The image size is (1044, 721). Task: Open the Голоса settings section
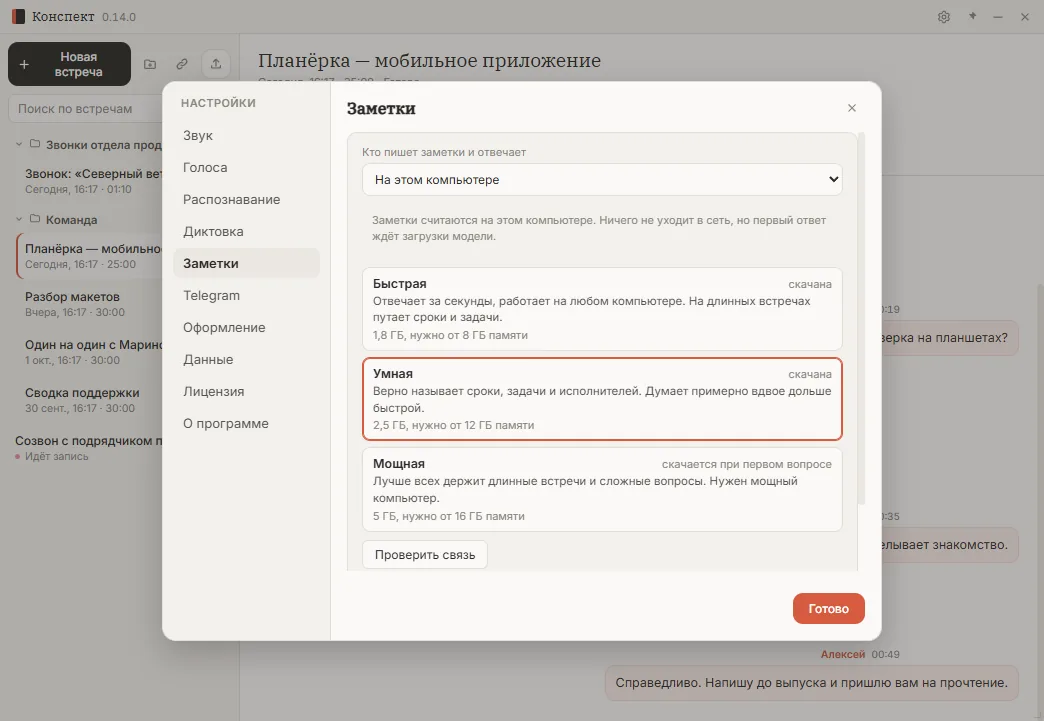coord(246,167)
